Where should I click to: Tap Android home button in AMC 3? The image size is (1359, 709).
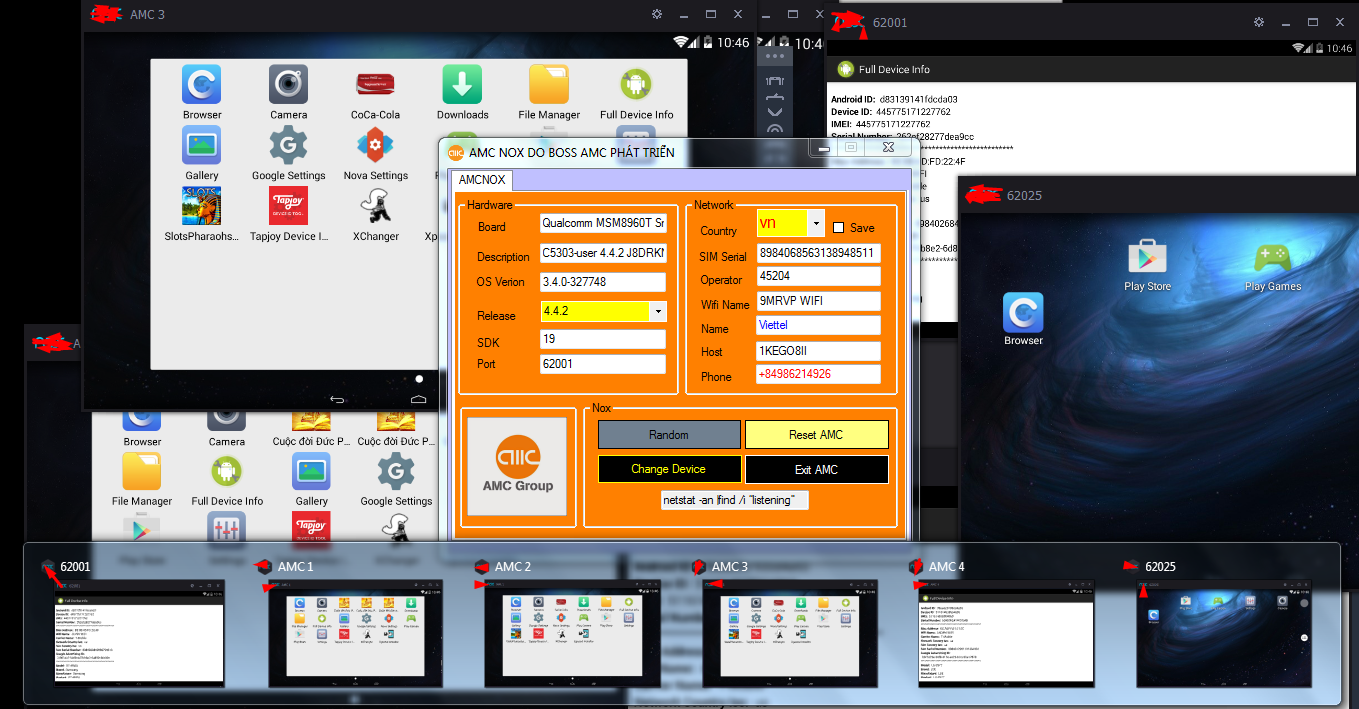coord(418,400)
